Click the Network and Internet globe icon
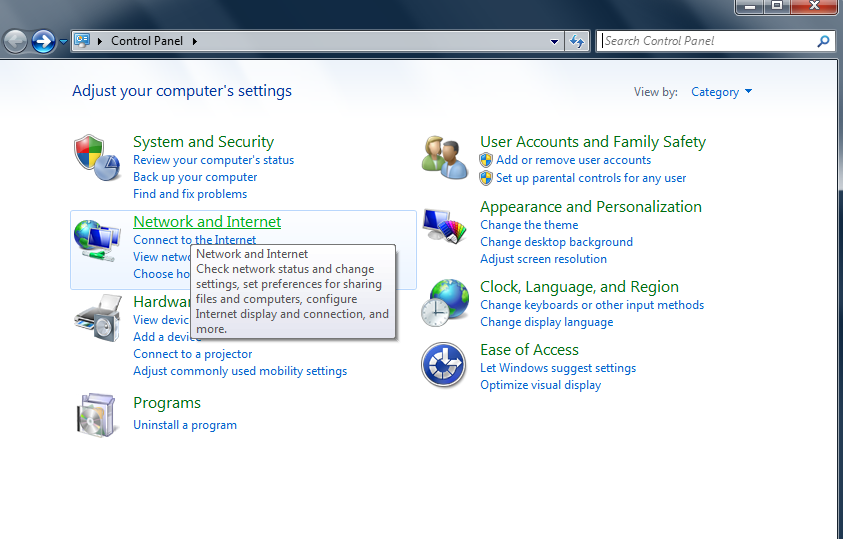 (x=97, y=240)
